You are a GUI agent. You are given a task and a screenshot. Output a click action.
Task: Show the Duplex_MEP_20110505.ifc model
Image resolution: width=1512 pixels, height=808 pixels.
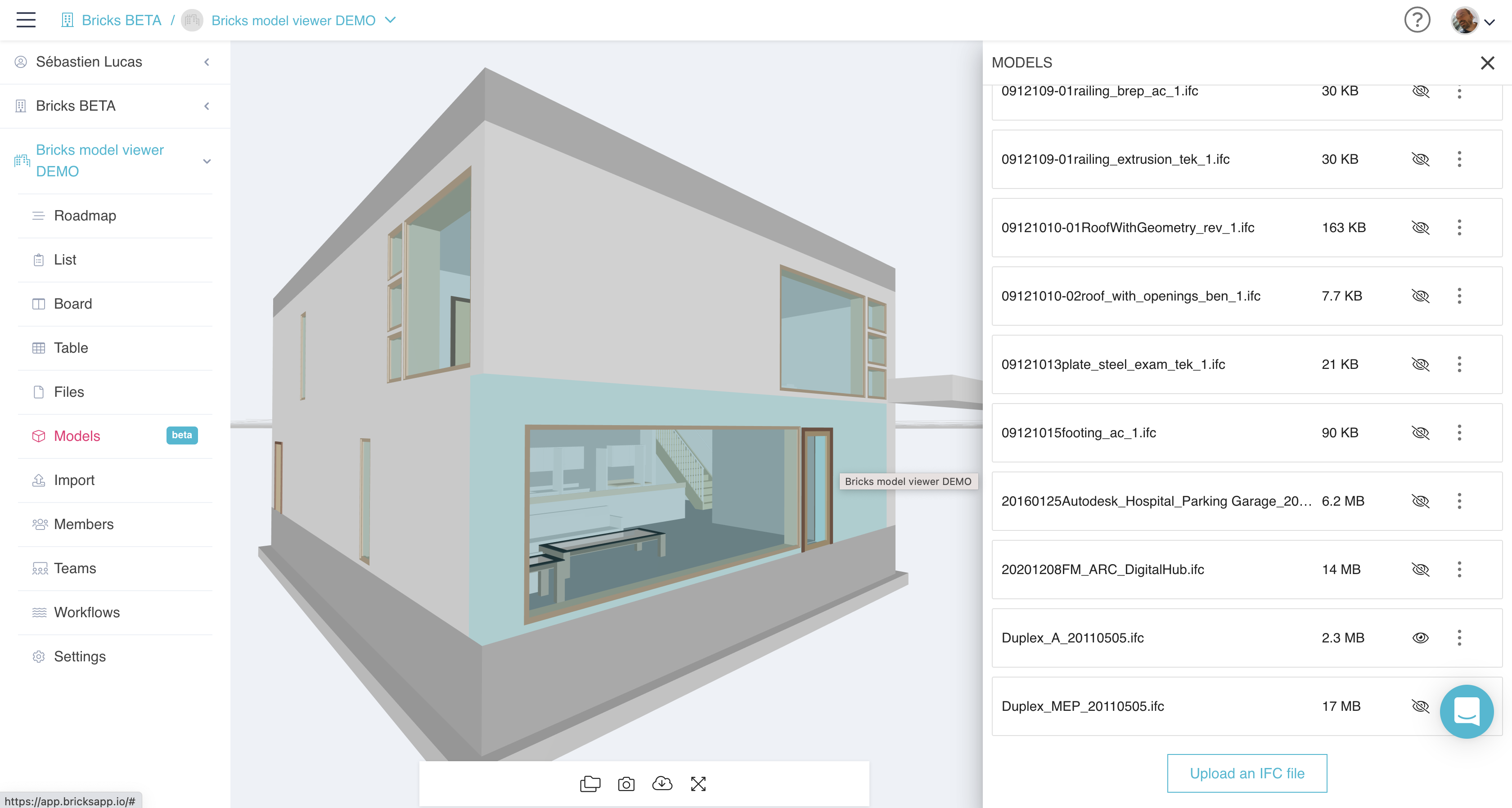coord(1421,706)
